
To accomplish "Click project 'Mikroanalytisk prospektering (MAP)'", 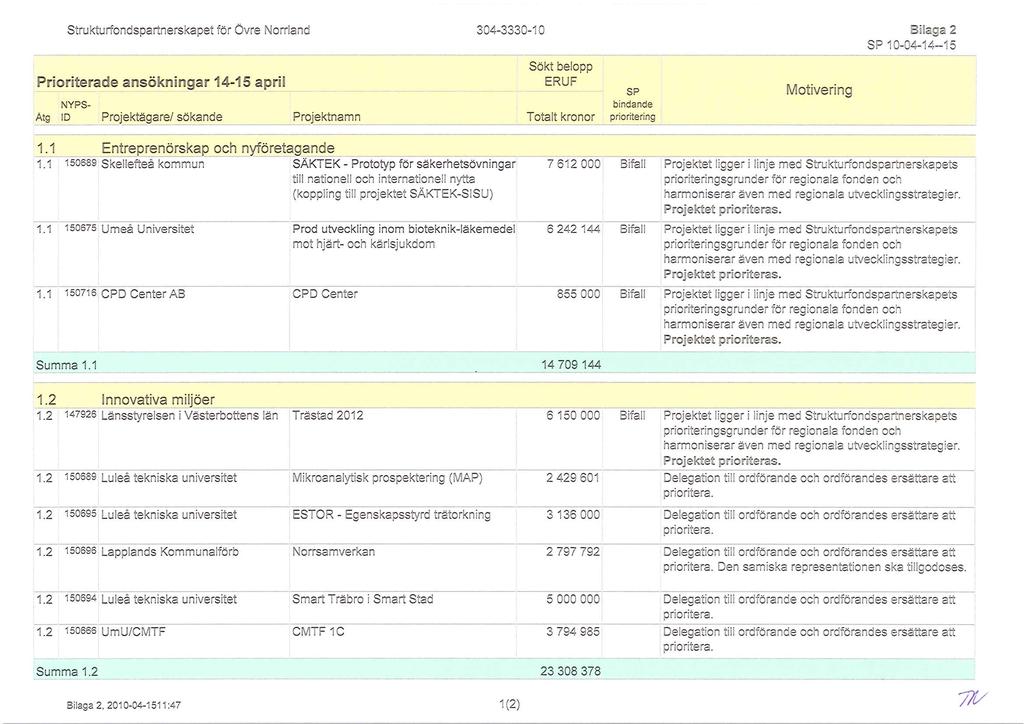I will point(387,479).
